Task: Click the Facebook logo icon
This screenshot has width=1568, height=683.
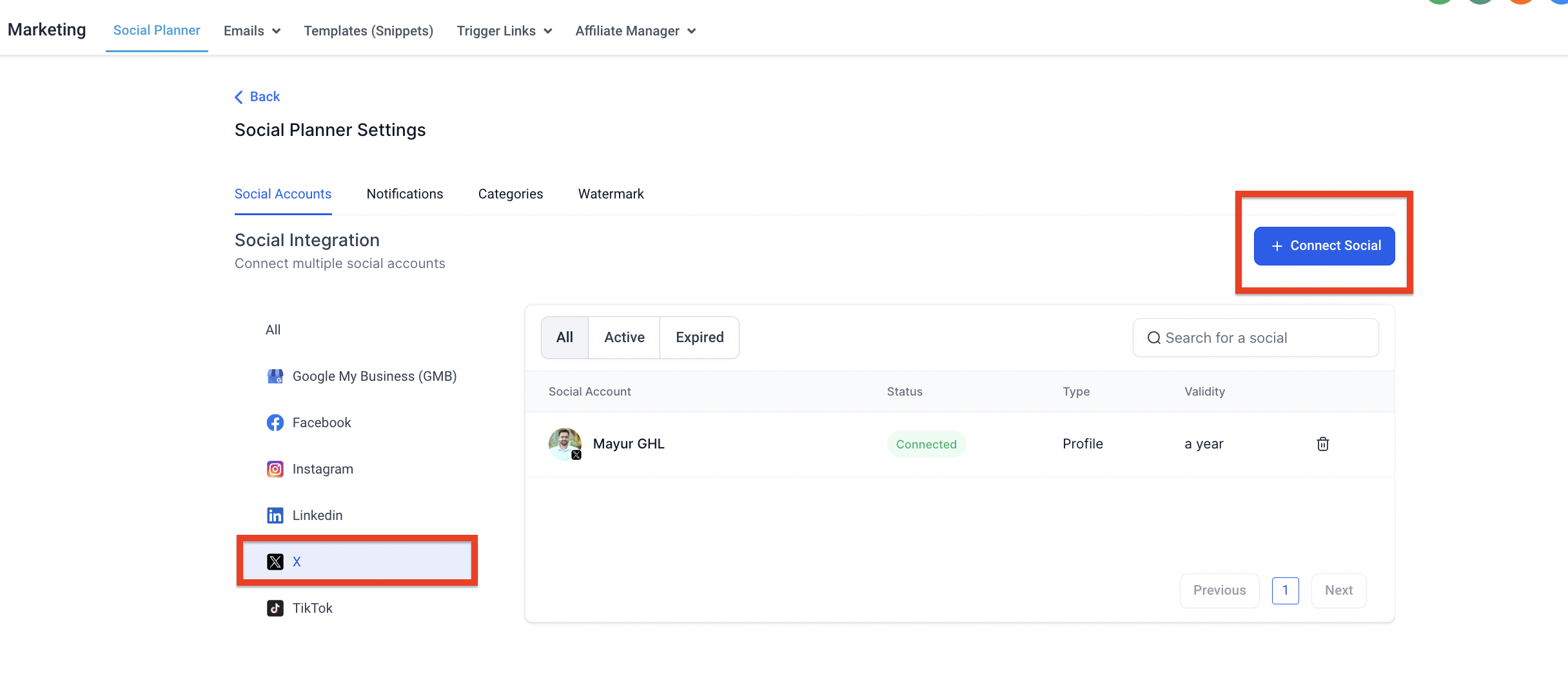Action: (x=275, y=423)
